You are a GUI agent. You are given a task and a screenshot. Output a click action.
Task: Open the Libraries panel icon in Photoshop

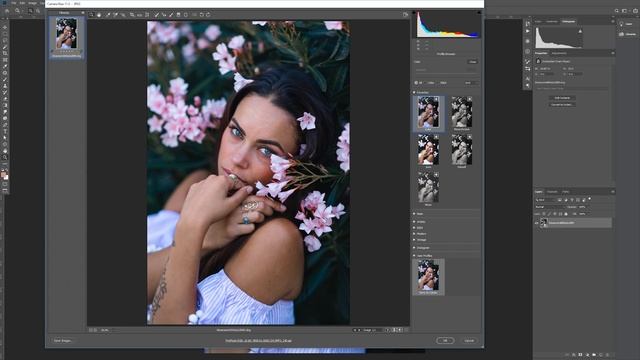622,34
